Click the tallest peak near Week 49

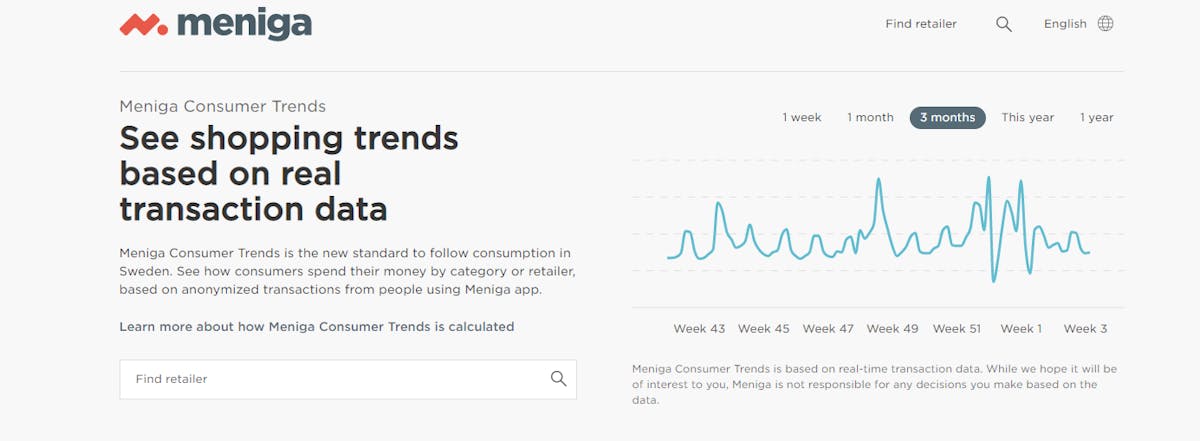click(x=878, y=181)
